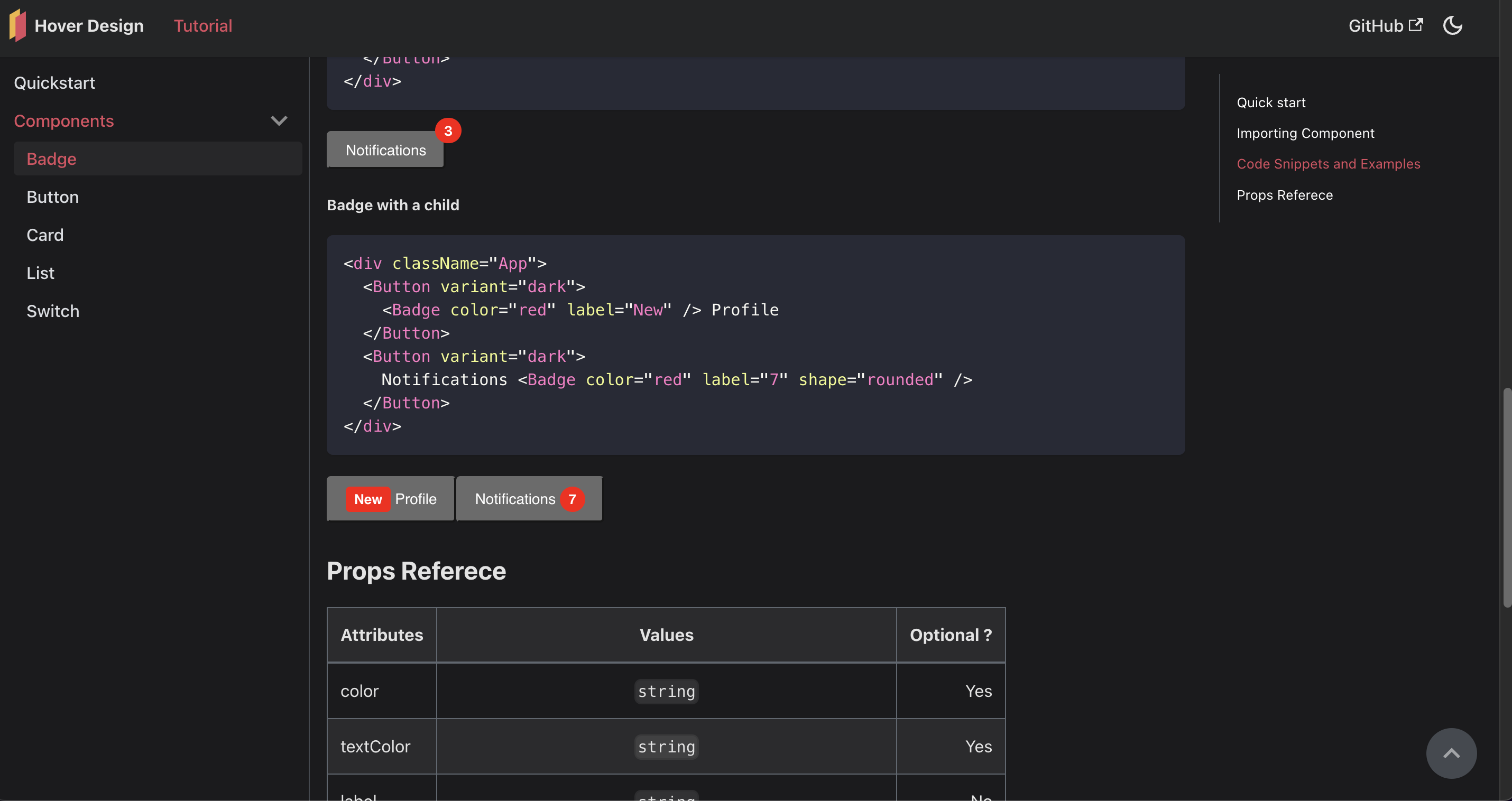
Task: Click the Profile demo button
Action: tap(416, 499)
